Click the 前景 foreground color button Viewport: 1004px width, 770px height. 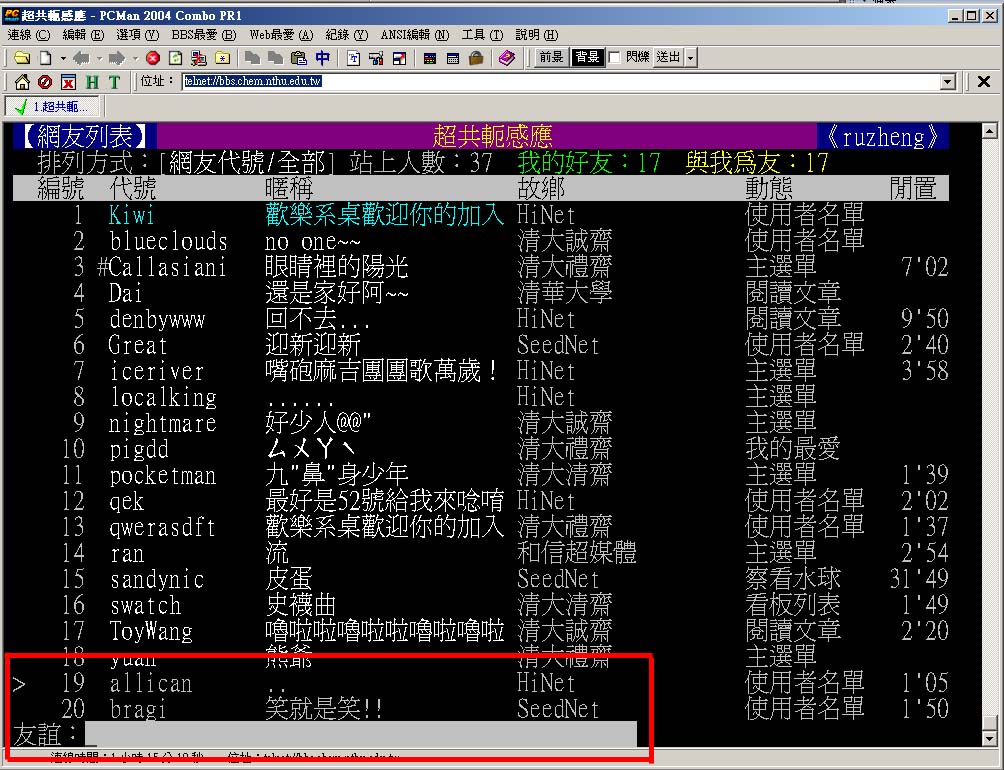[x=551, y=58]
